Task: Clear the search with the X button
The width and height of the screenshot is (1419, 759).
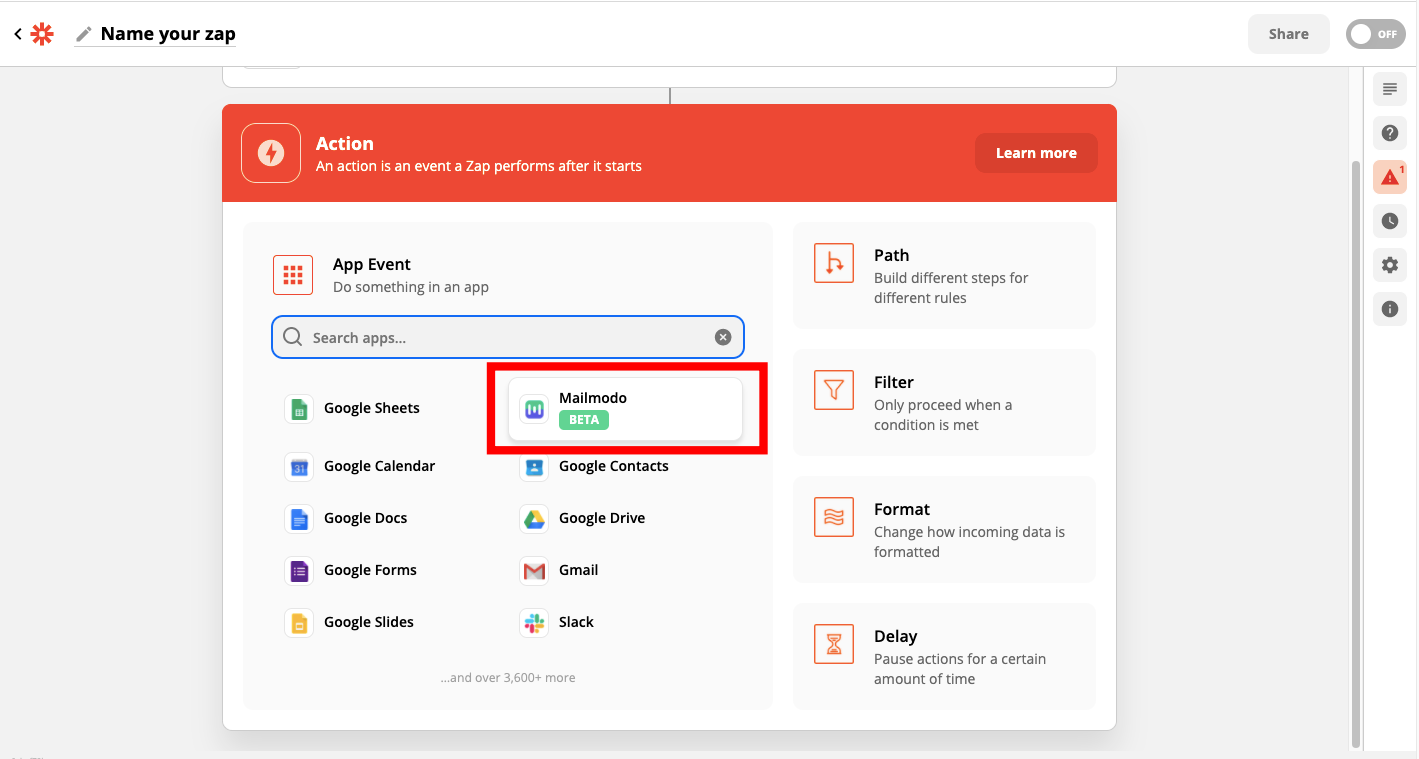Action: pos(723,338)
